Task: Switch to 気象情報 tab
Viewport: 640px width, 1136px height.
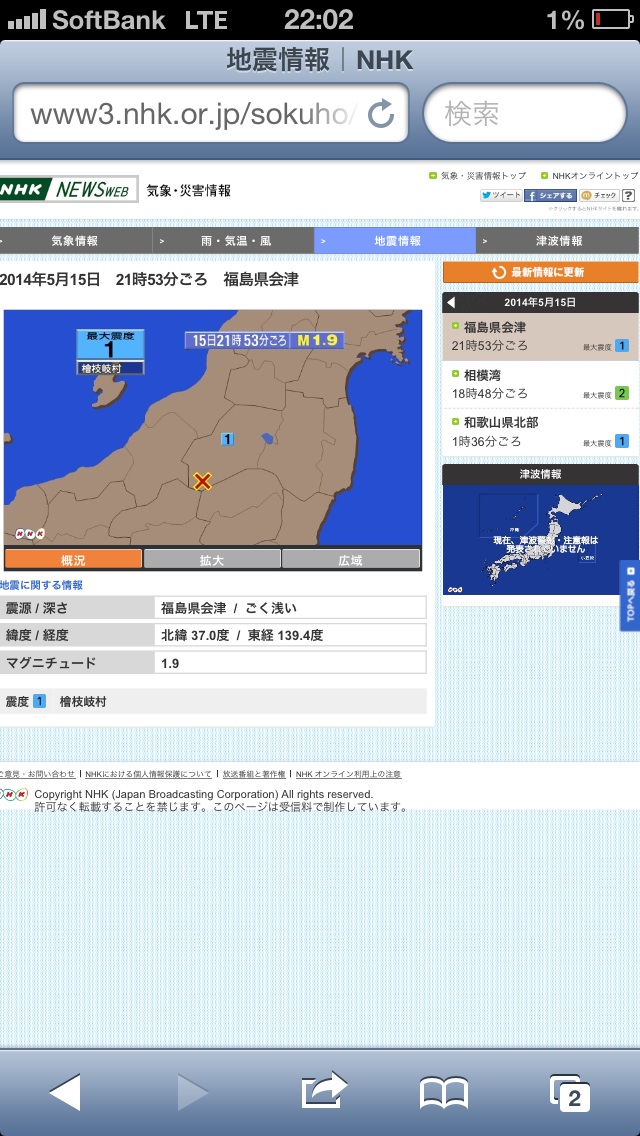Action: (x=75, y=241)
